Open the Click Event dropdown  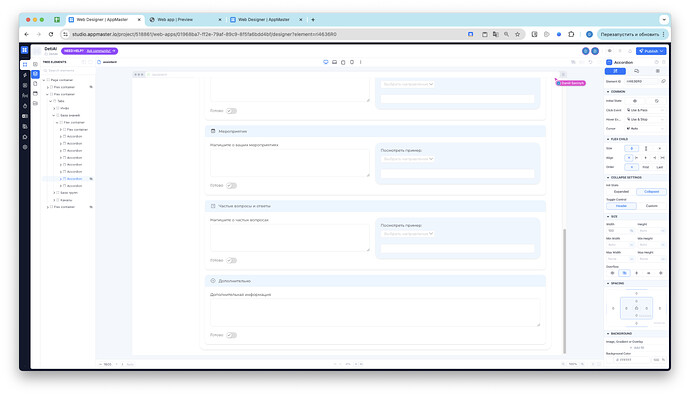(x=646, y=110)
